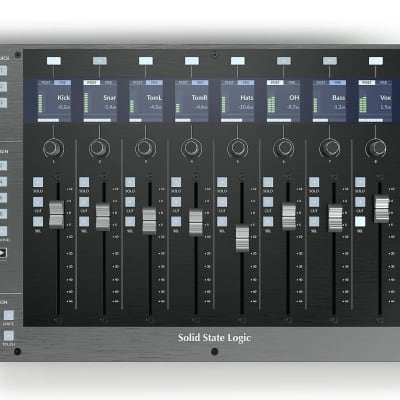Click the Kick channel fader cap

tap(57, 215)
